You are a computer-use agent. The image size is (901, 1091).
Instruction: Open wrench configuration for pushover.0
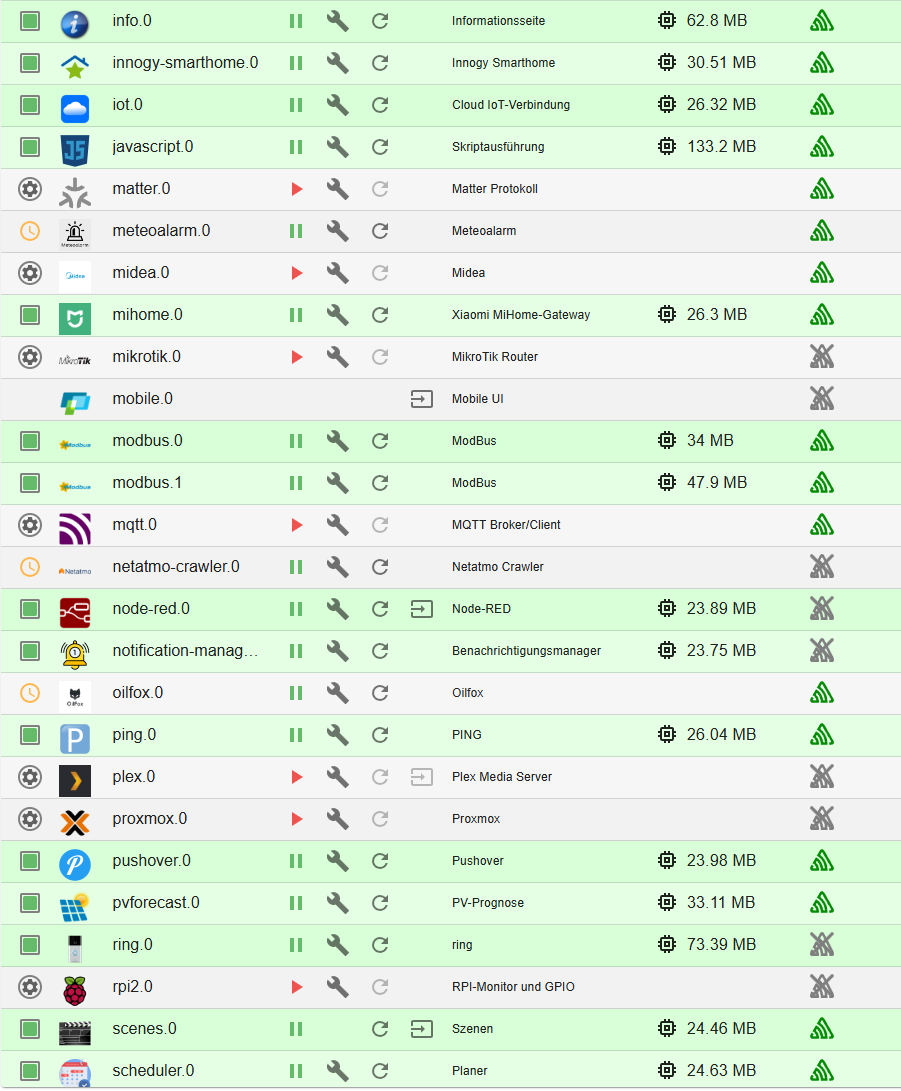click(337, 861)
